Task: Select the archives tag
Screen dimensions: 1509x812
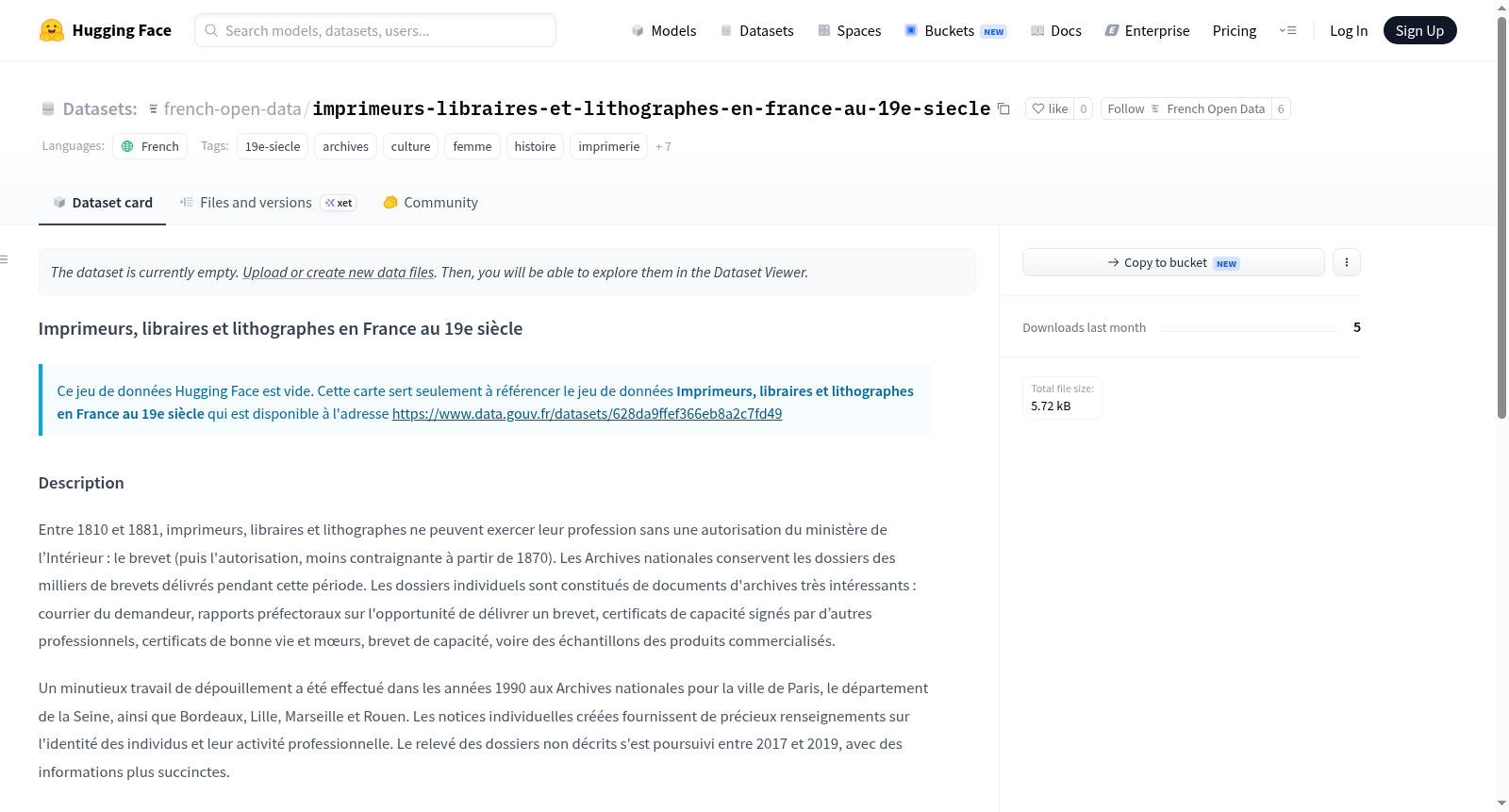Action: pyautogui.click(x=346, y=146)
